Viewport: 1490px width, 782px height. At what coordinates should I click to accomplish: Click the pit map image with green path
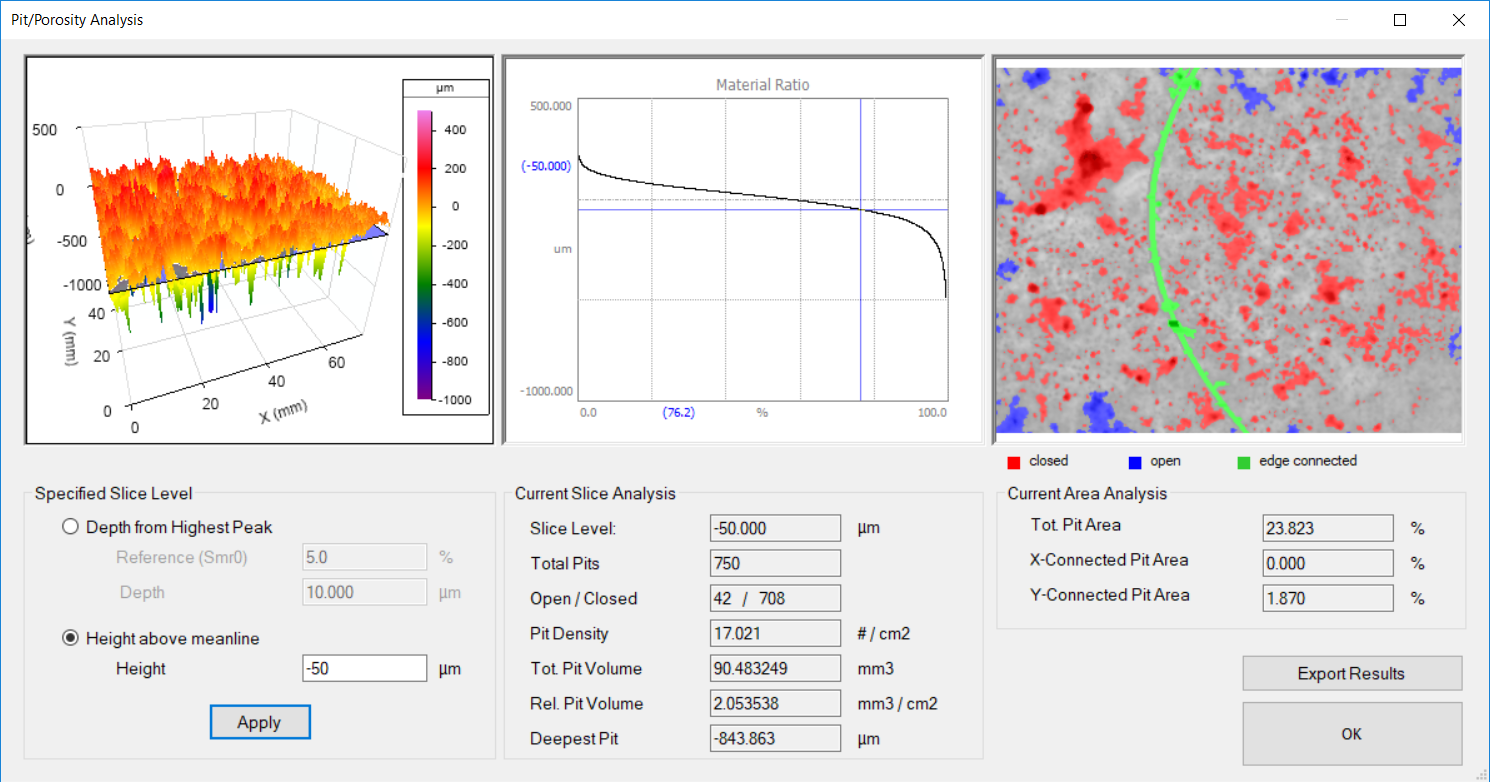coord(1228,248)
